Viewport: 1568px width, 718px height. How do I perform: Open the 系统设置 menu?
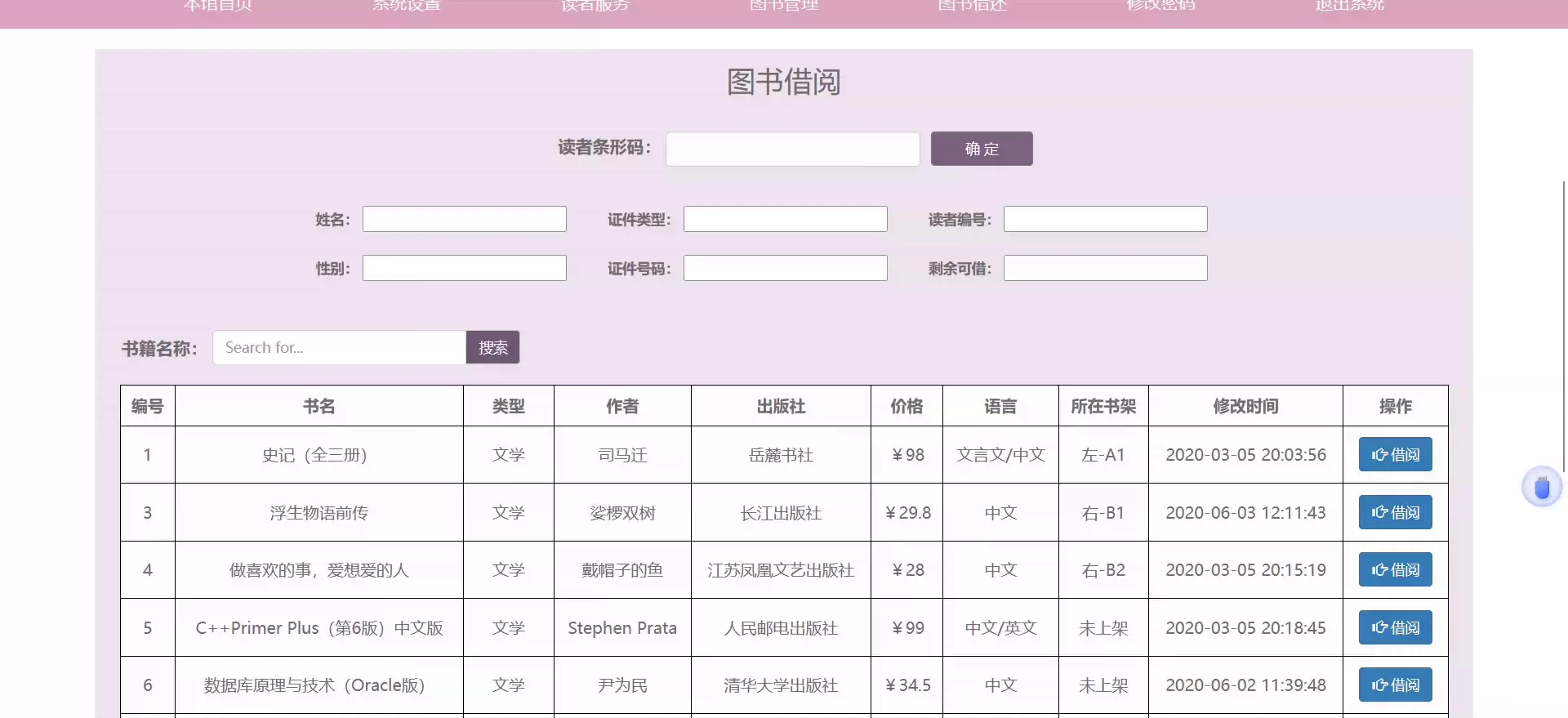tap(407, 7)
